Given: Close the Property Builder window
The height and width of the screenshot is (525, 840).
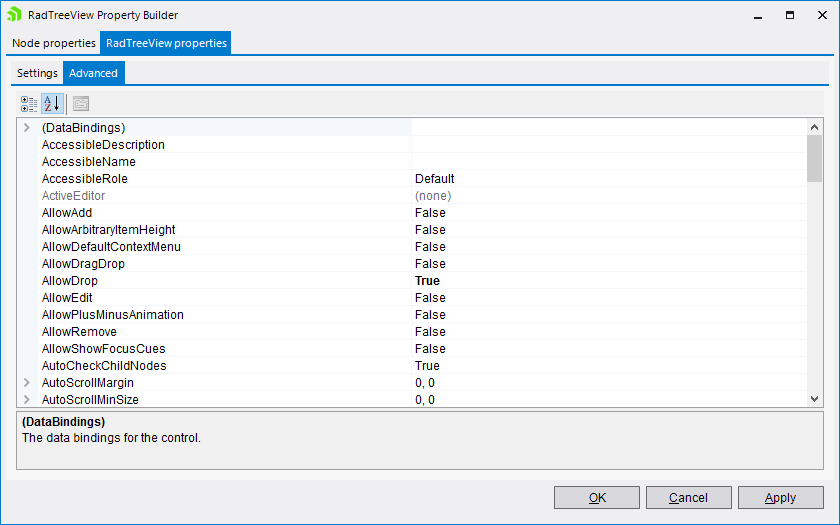Looking at the screenshot, I should pyautogui.click(x=822, y=15).
